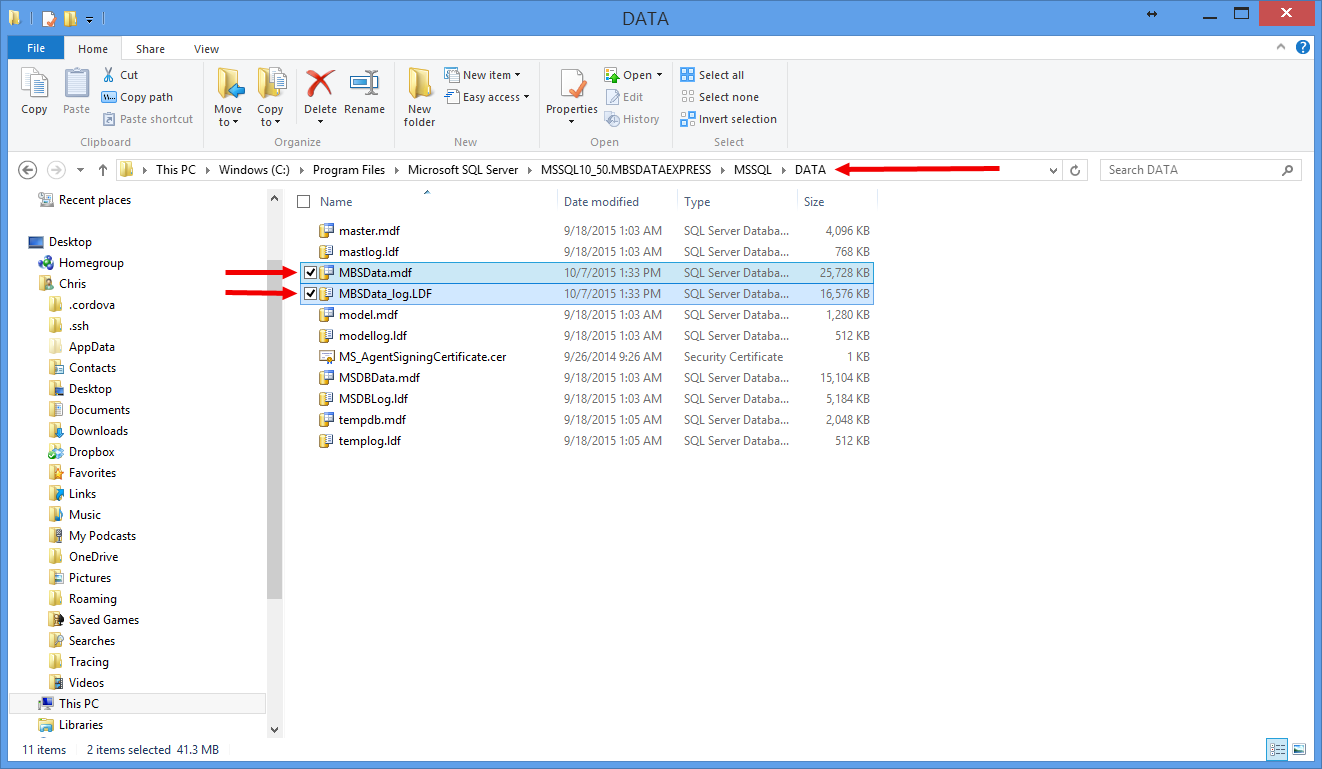Click Copy path in Clipboard group

[x=137, y=97]
